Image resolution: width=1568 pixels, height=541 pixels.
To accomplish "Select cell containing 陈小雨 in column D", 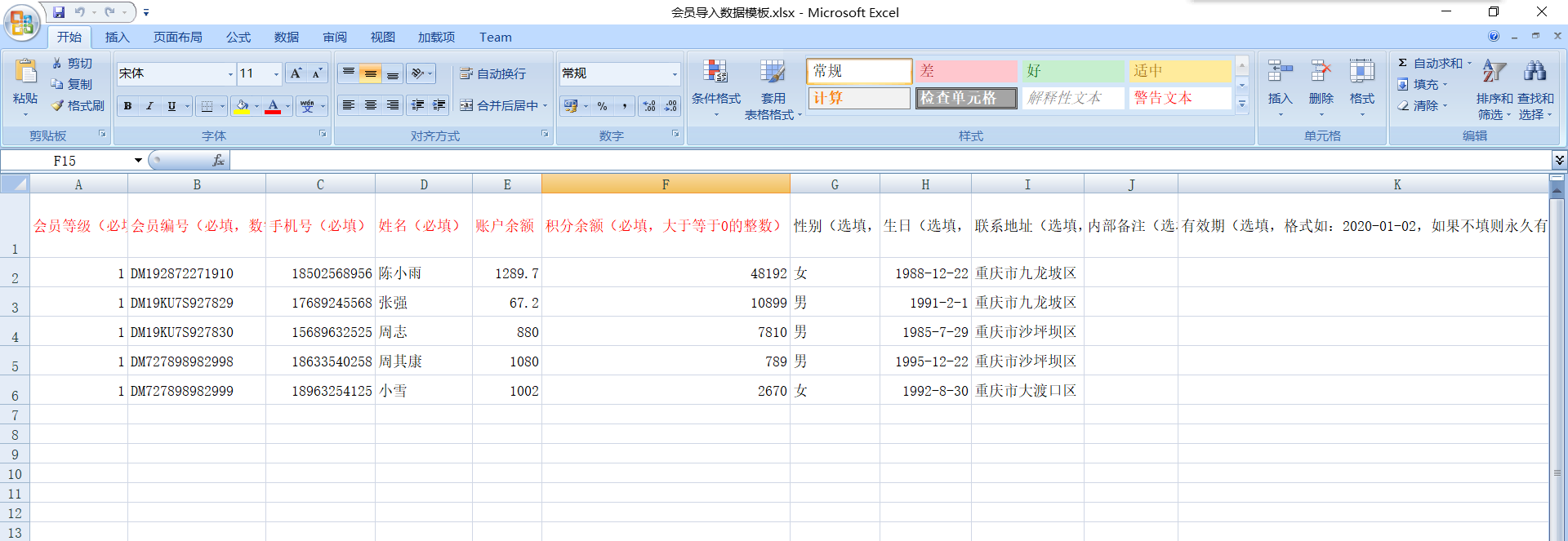I will (x=423, y=273).
